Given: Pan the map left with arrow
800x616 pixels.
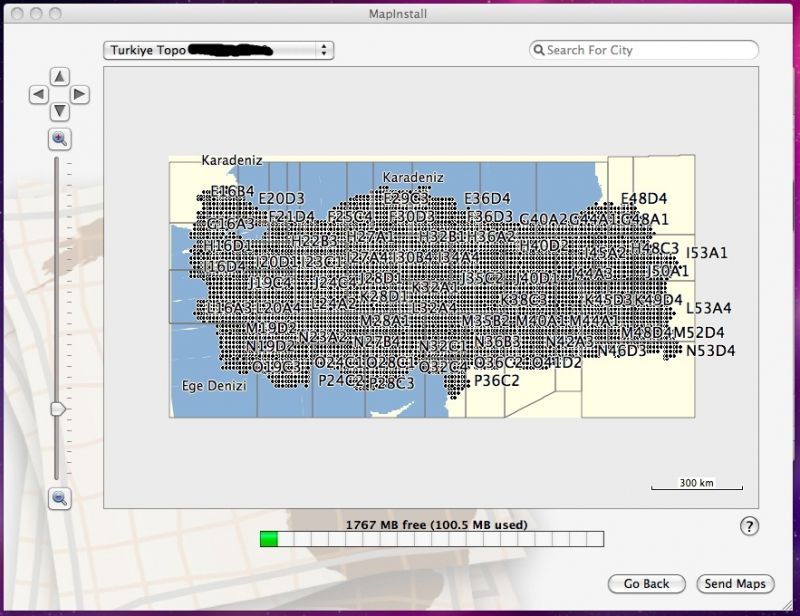Looking at the screenshot, I should (39, 94).
